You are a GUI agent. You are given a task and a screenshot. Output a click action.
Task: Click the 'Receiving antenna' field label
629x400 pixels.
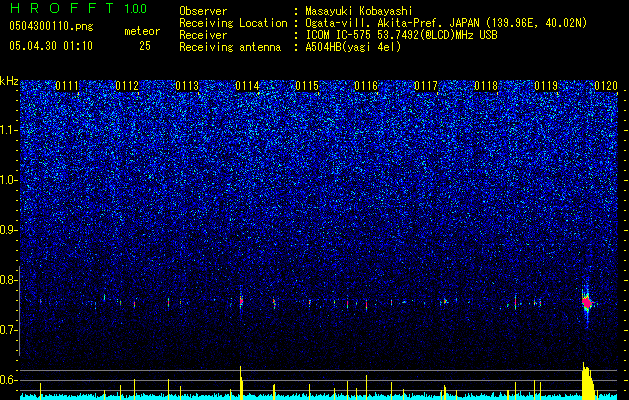[230, 47]
